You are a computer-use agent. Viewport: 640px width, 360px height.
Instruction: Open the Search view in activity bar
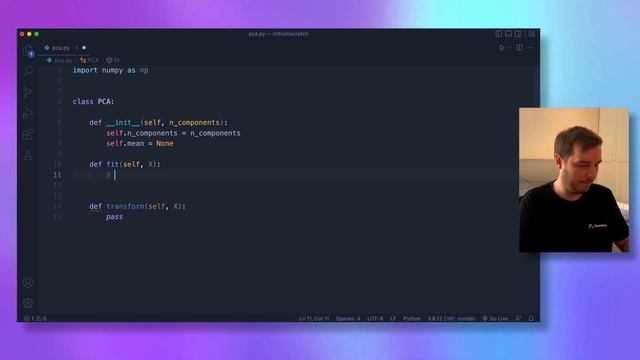coord(28,71)
